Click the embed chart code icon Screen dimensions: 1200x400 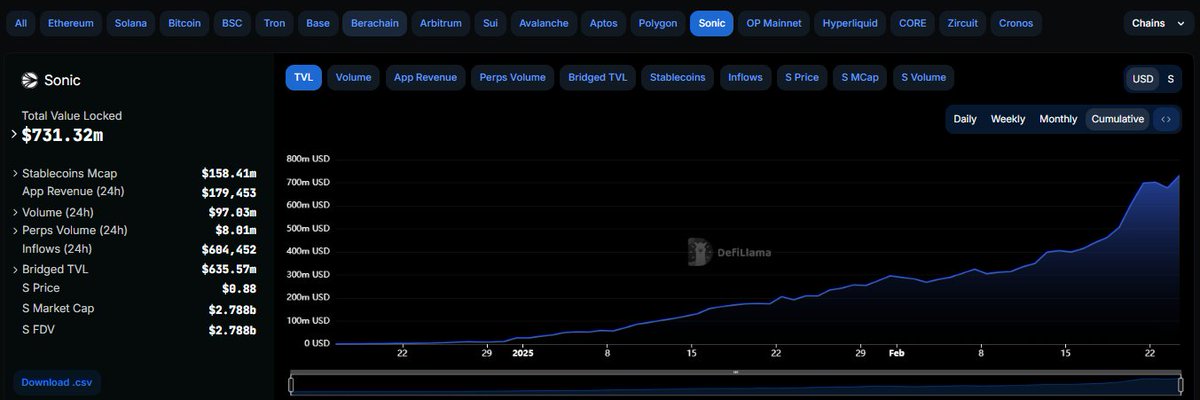click(1166, 119)
